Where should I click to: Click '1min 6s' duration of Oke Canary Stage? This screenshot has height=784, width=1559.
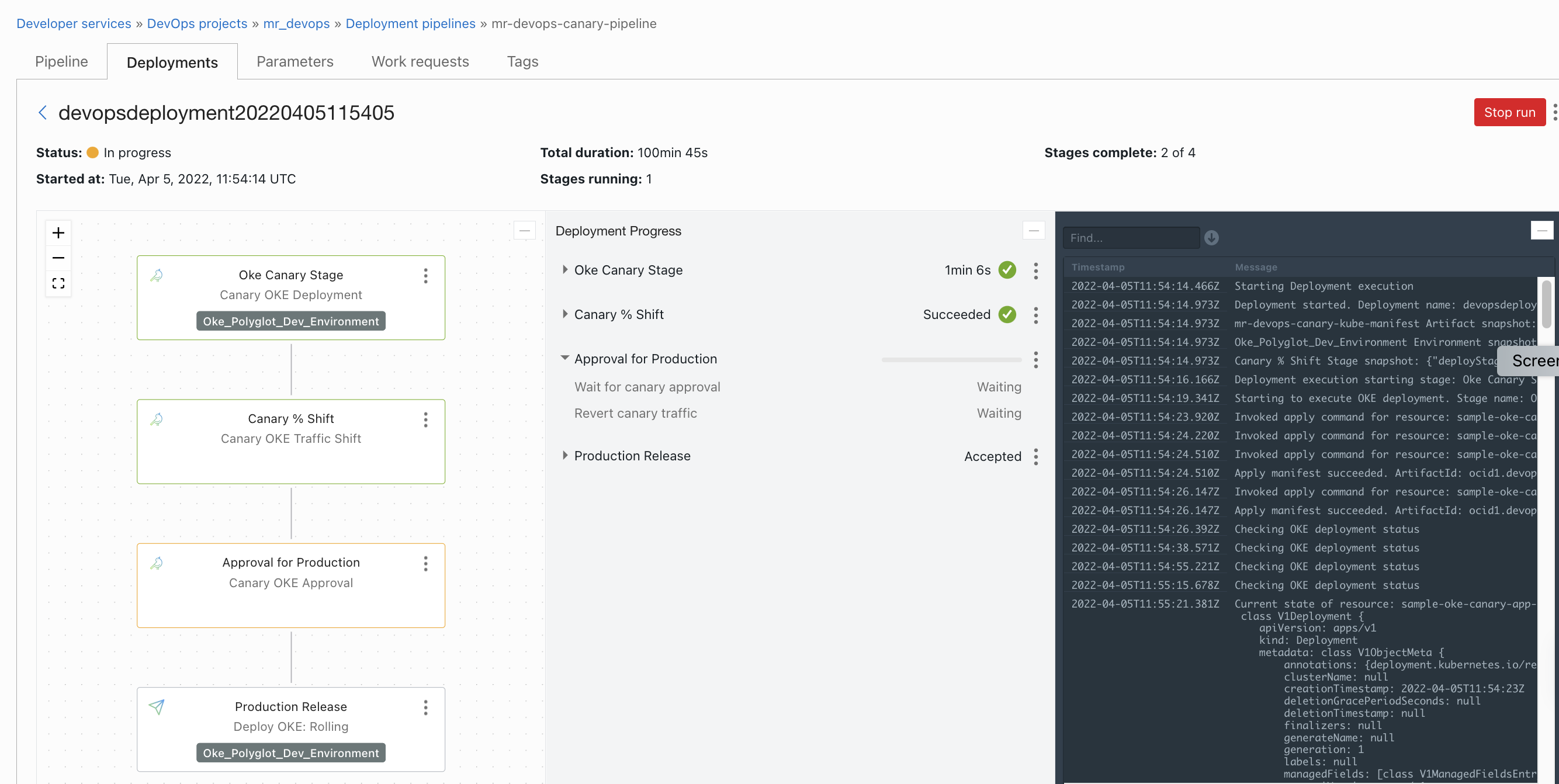pos(967,270)
